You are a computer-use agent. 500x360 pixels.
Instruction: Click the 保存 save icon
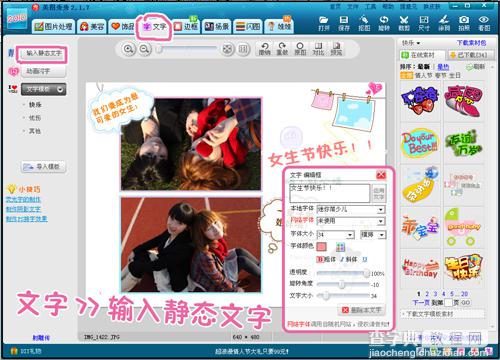coord(344,23)
